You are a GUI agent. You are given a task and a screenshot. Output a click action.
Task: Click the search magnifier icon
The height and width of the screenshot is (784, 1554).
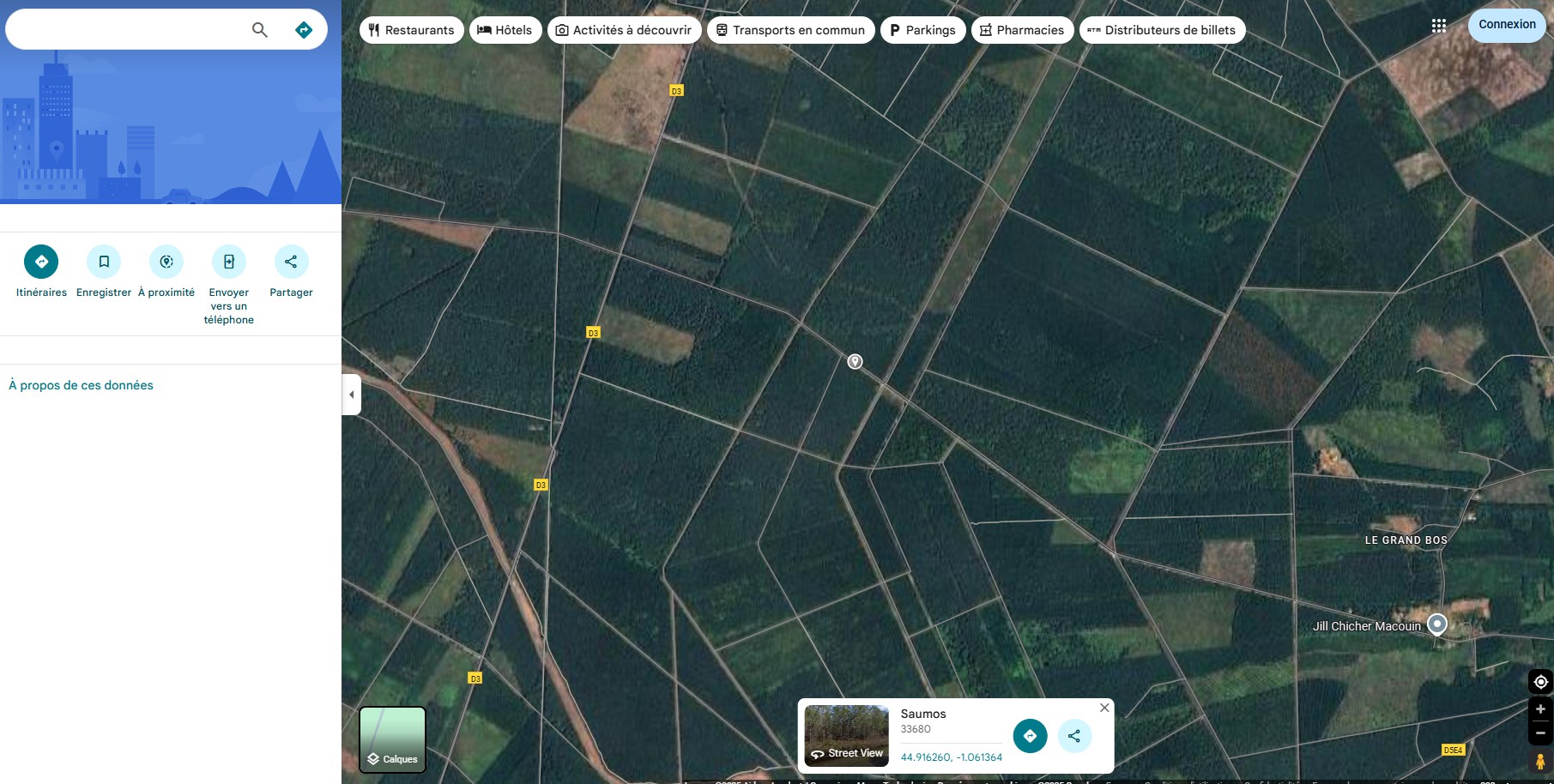point(259,30)
